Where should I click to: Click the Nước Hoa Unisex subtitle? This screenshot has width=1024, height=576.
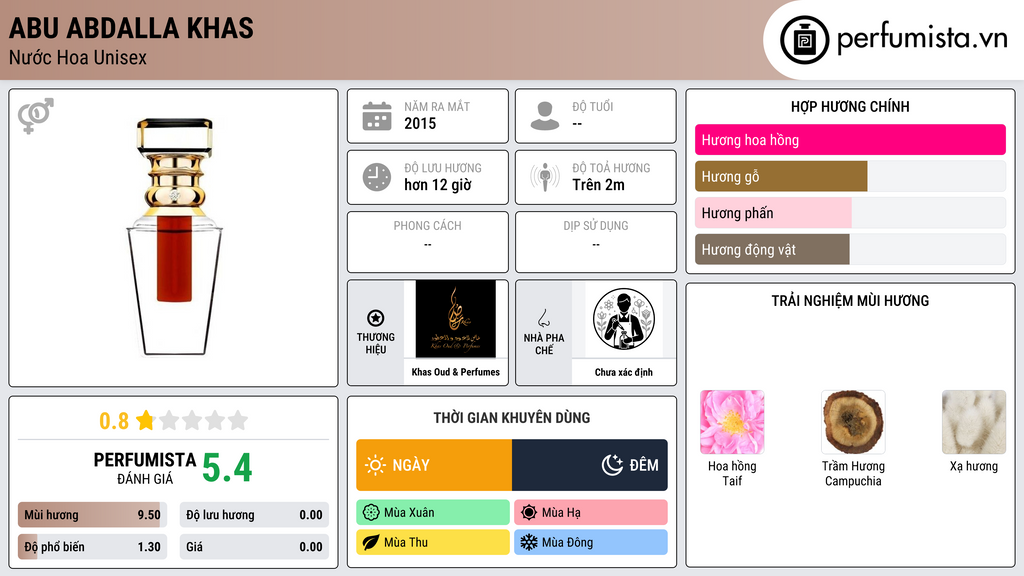[x=78, y=58]
